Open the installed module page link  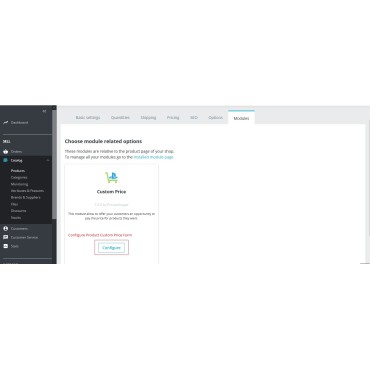point(153,157)
